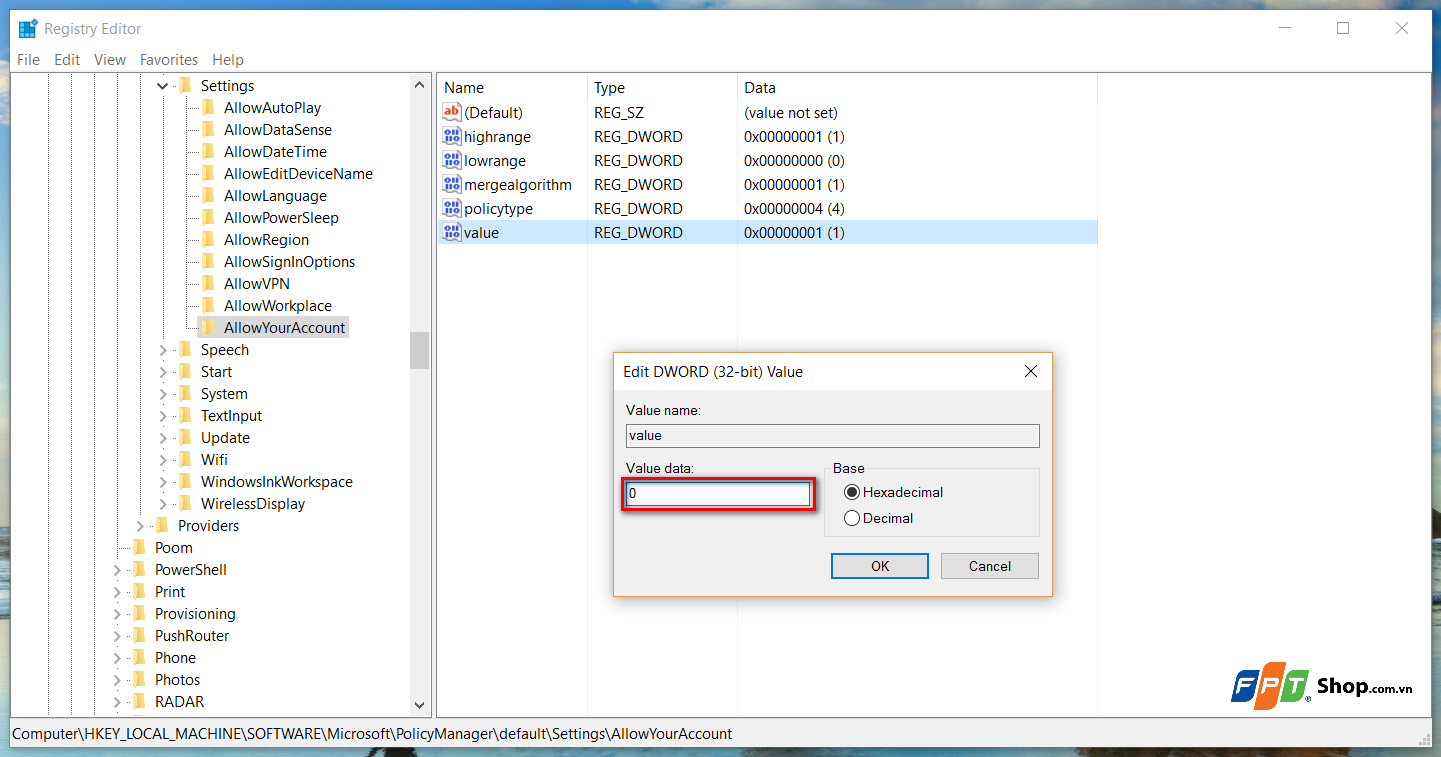Viewport: 1441px width, 757px height.
Task: Open the Favorites menu
Action: click(168, 59)
